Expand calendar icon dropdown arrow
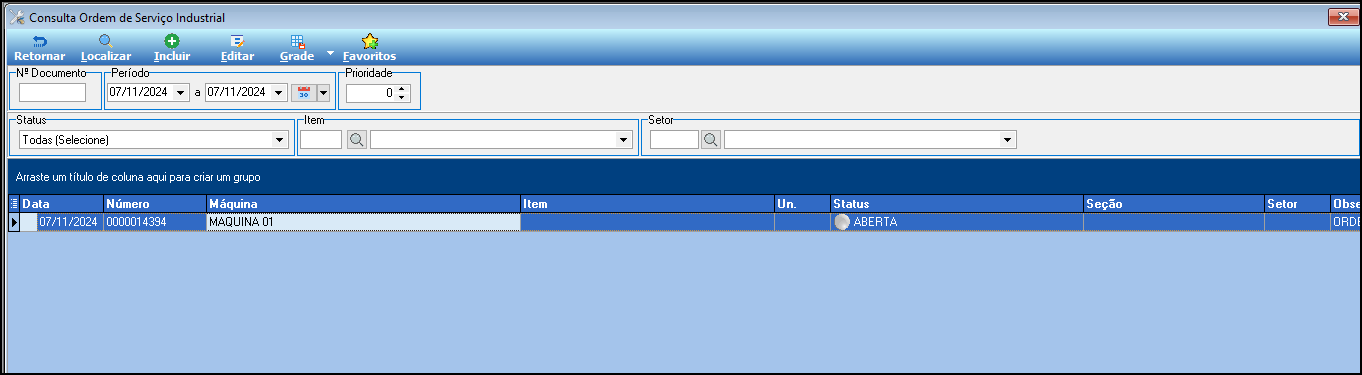Screen dimensions: 1362x375 point(323,93)
